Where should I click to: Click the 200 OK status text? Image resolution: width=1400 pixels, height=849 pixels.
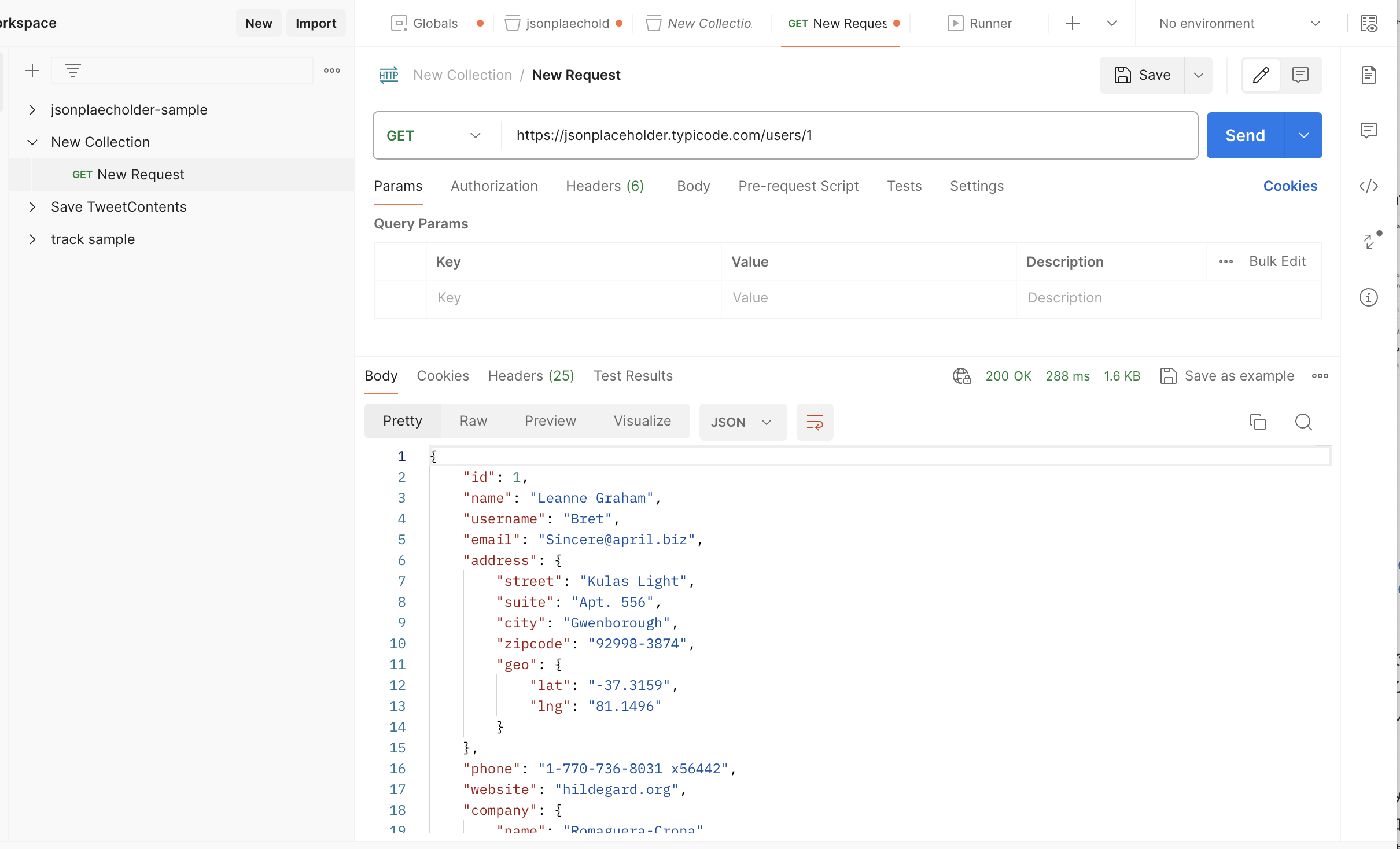[1008, 376]
